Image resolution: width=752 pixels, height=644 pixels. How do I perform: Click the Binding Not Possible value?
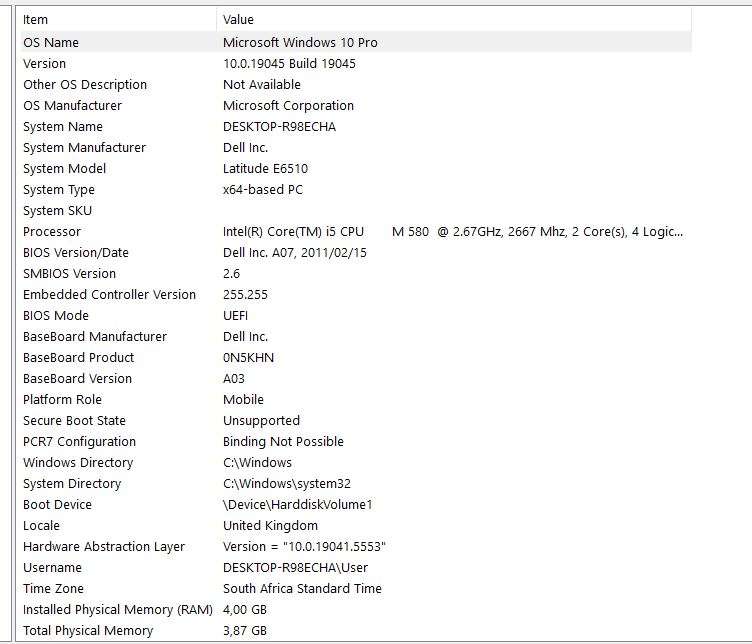pyautogui.click(x=283, y=442)
